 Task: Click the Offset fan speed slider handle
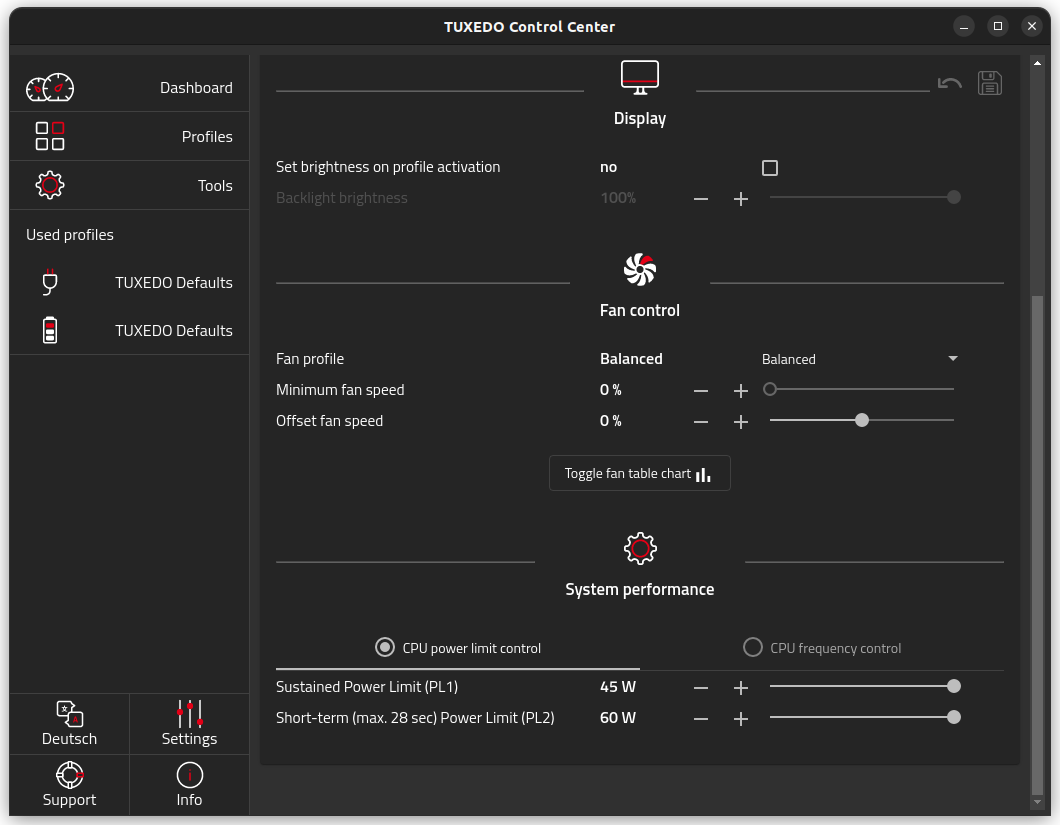click(862, 421)
